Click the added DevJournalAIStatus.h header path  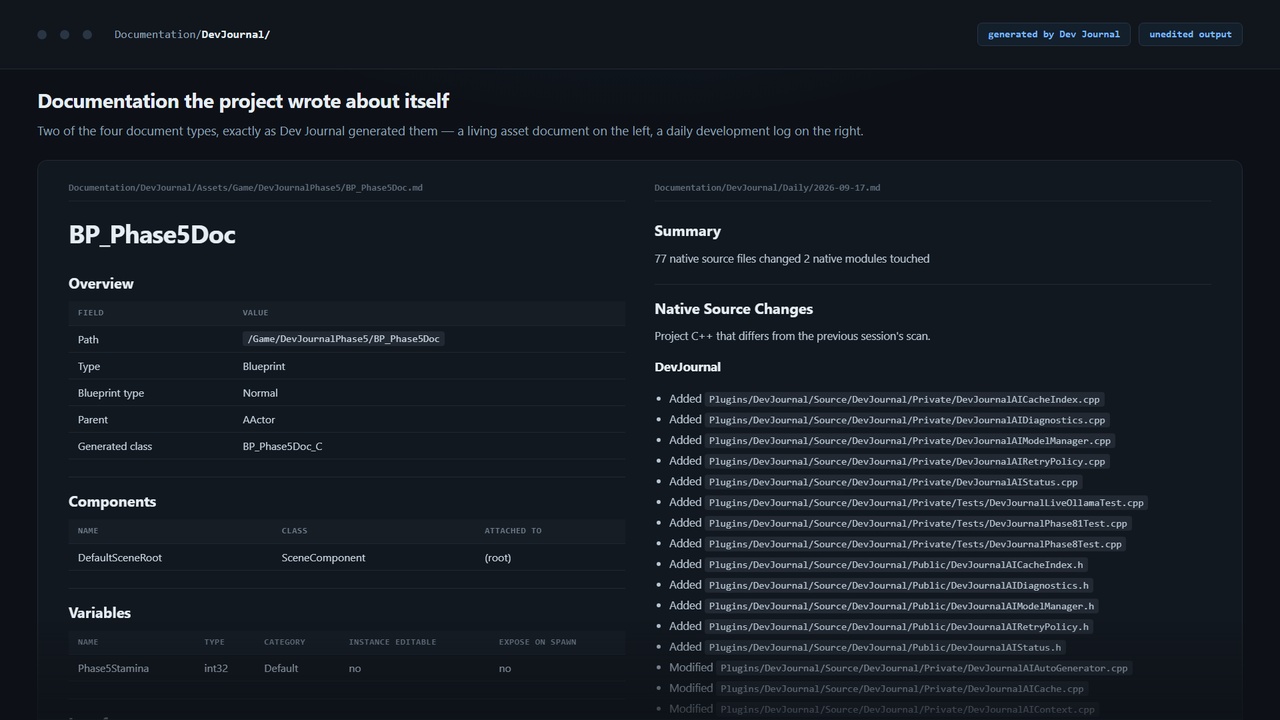point(885,648)
